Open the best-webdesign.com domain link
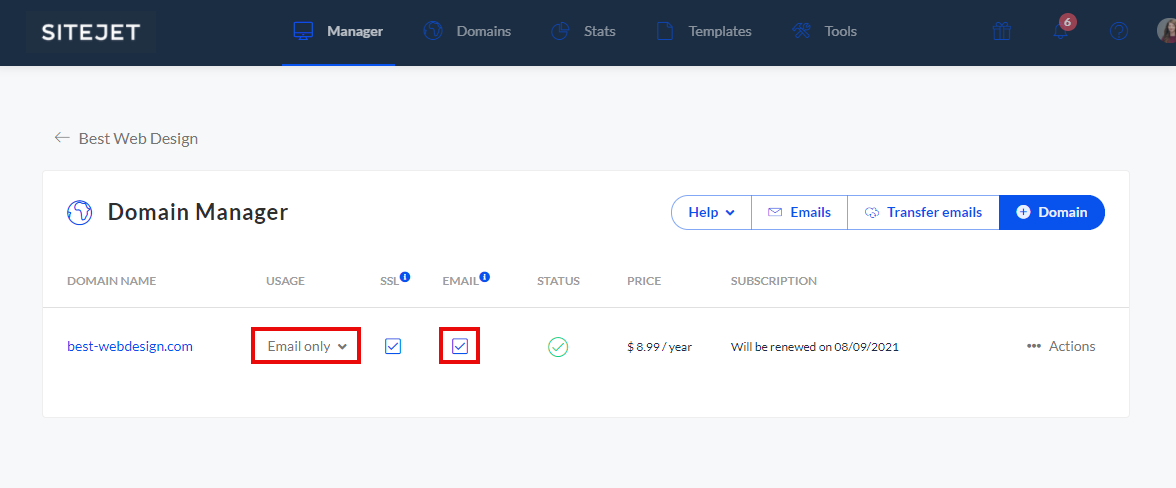Image resolution: width=1176 pixels, height=488 pixels. pyautogui.click(x=130, y=346)
